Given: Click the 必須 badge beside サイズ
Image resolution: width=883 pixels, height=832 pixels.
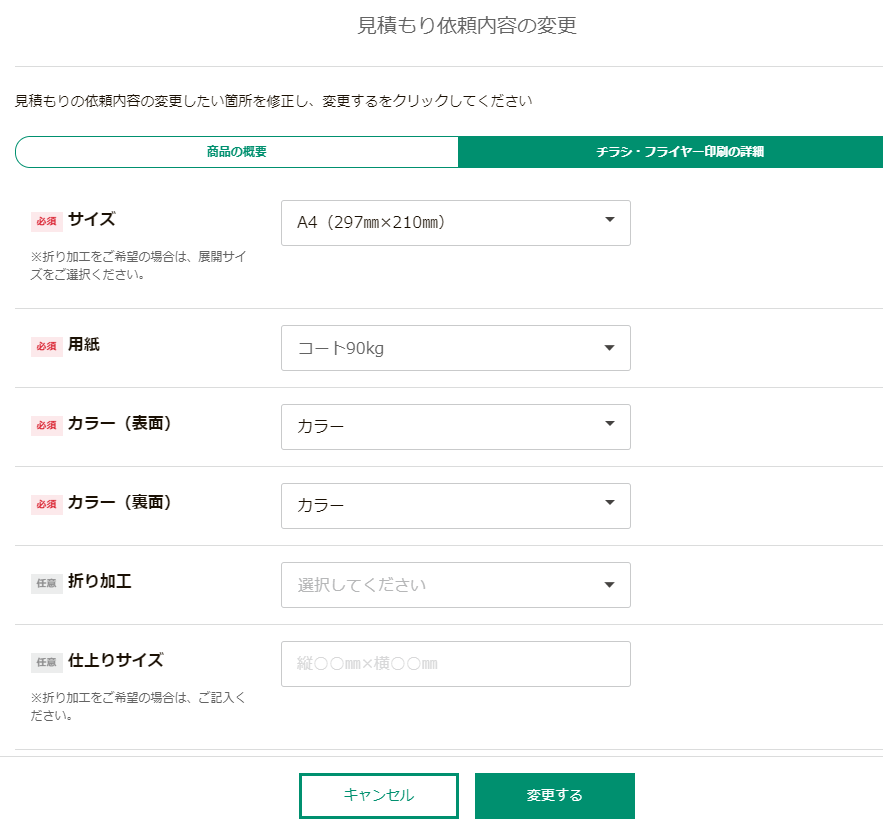Looking at the screenshot, I should [x=46, y=221].
